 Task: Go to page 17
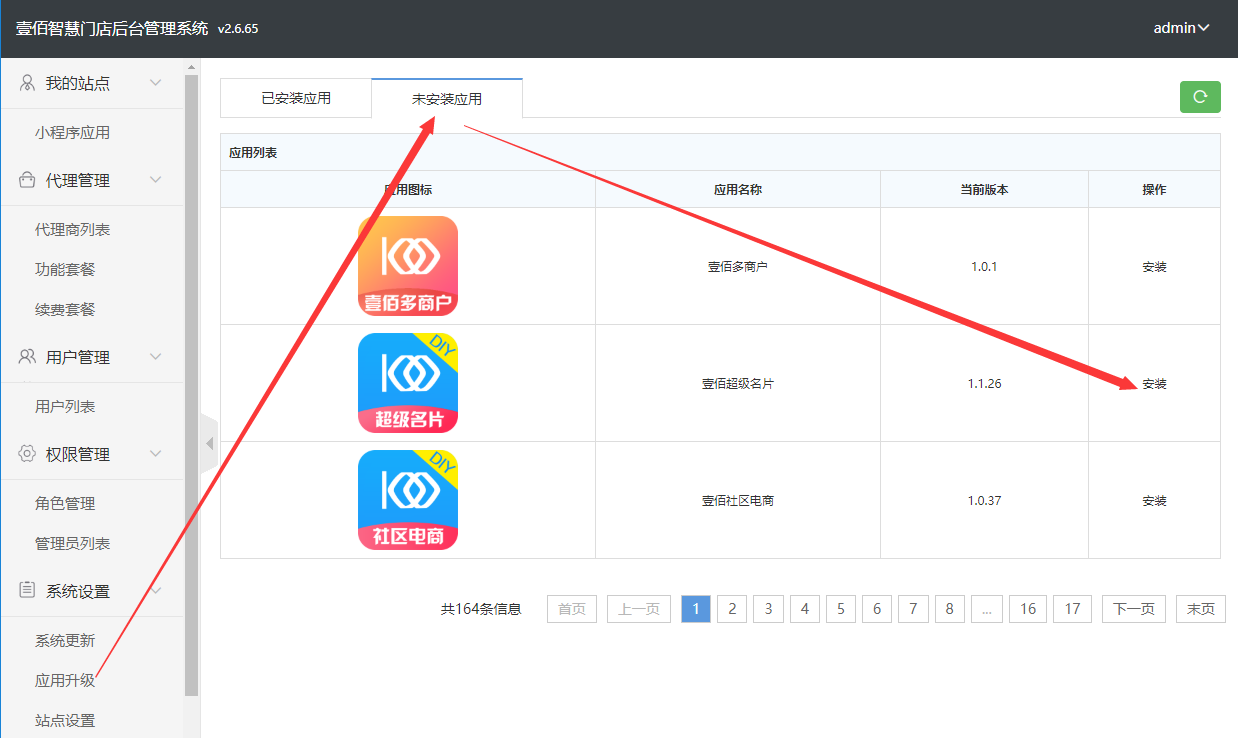click(1072, 609)
